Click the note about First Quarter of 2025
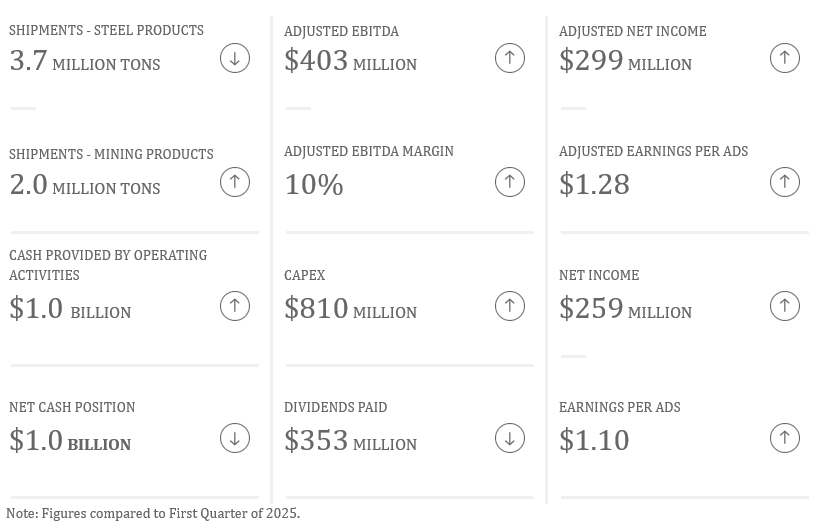The height and width of the screenshot is (528, 816). [x=153, y=514]
